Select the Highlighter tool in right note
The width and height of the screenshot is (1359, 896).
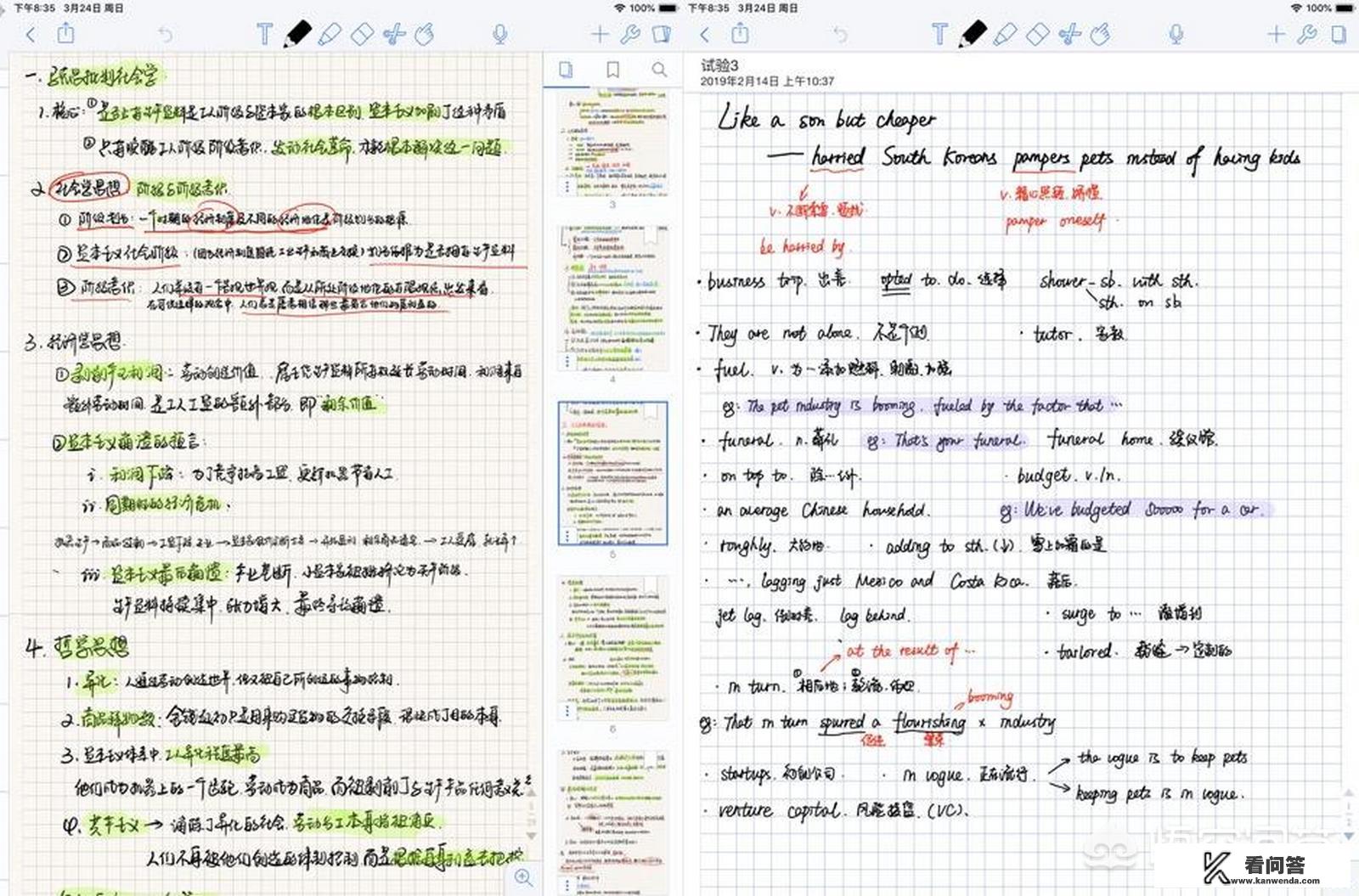coord(1005,34)
